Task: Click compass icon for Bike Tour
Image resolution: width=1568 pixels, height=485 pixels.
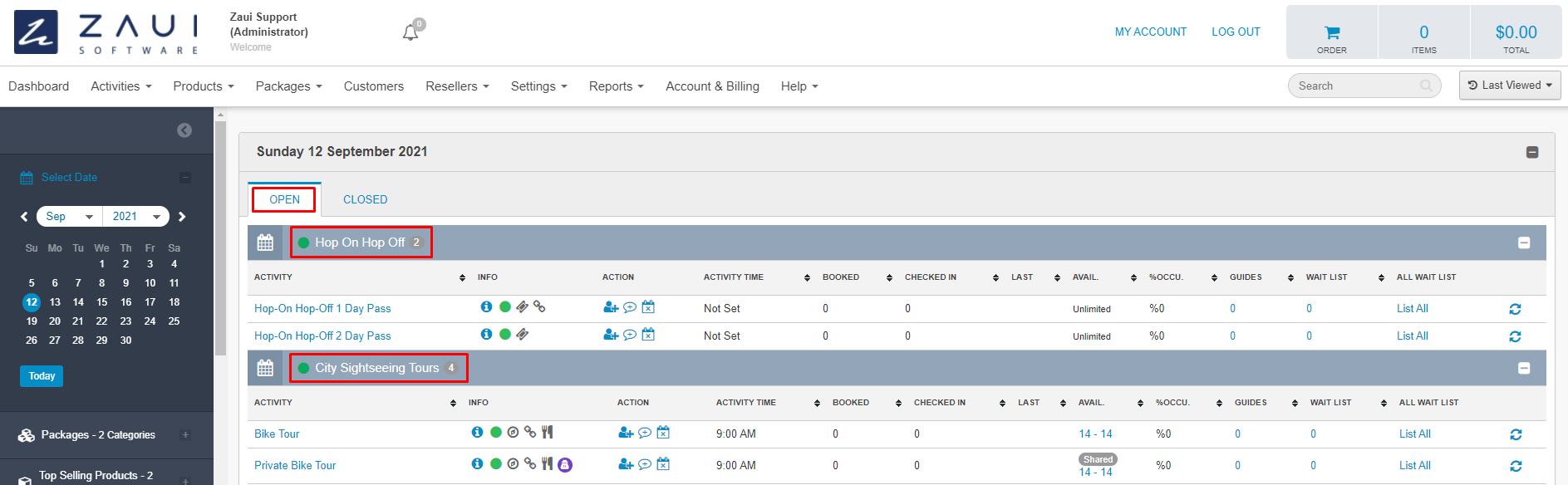Action: [513, 432]
